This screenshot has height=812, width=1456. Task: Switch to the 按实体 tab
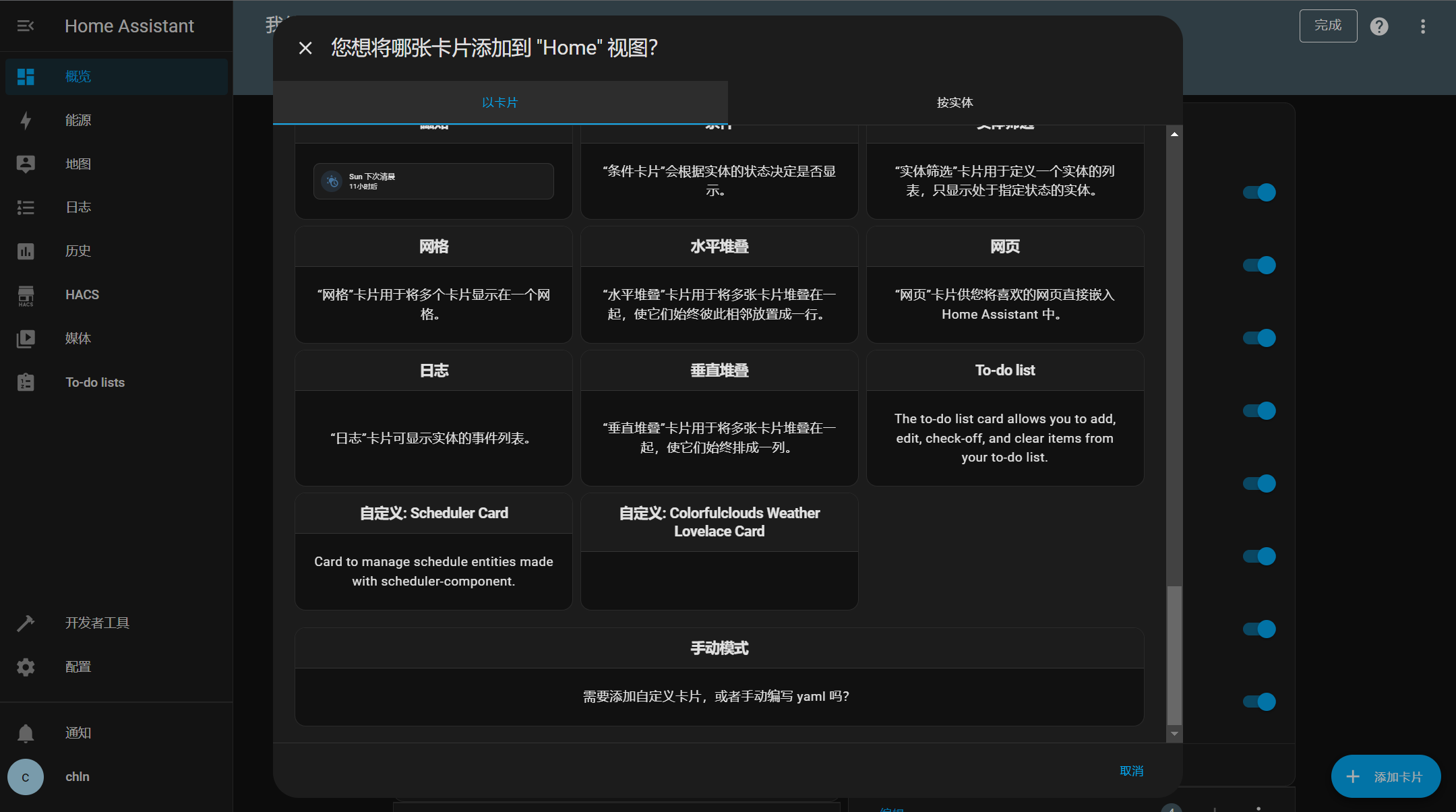[x=955, y=102]
